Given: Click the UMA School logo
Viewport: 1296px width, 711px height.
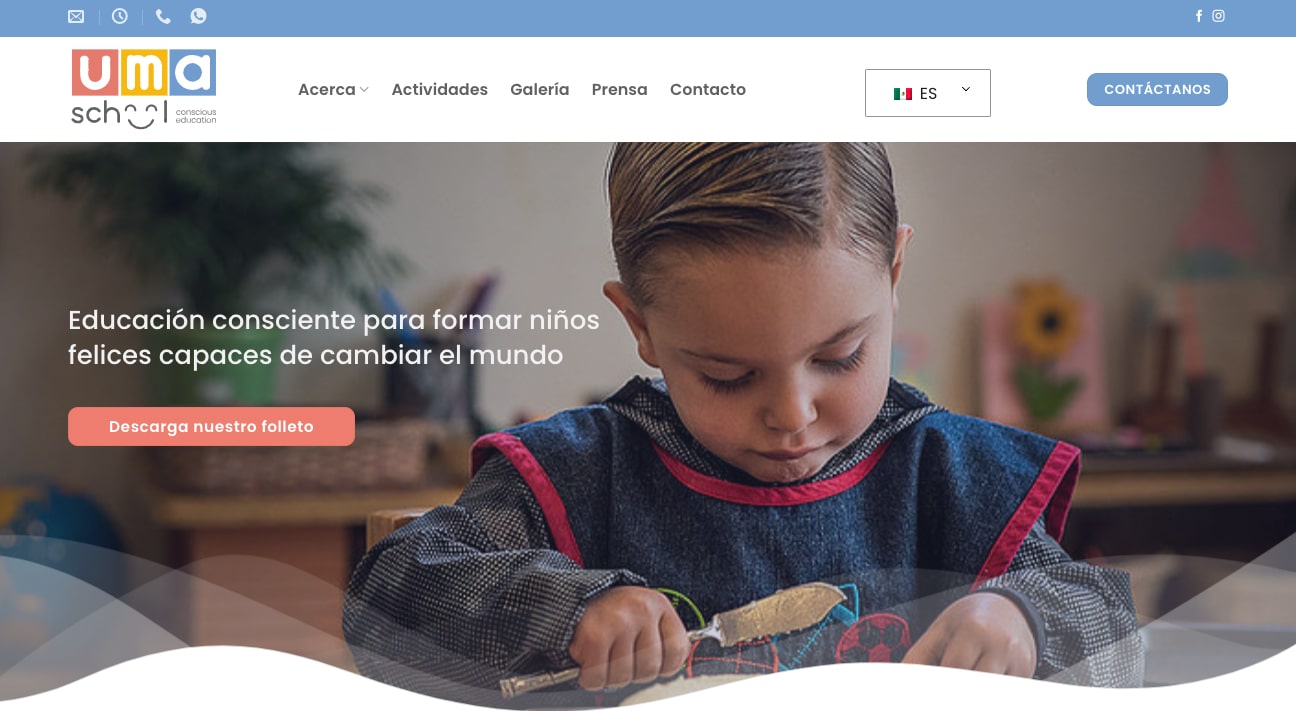Looking at the screenshot, I should tap(144, 89).
